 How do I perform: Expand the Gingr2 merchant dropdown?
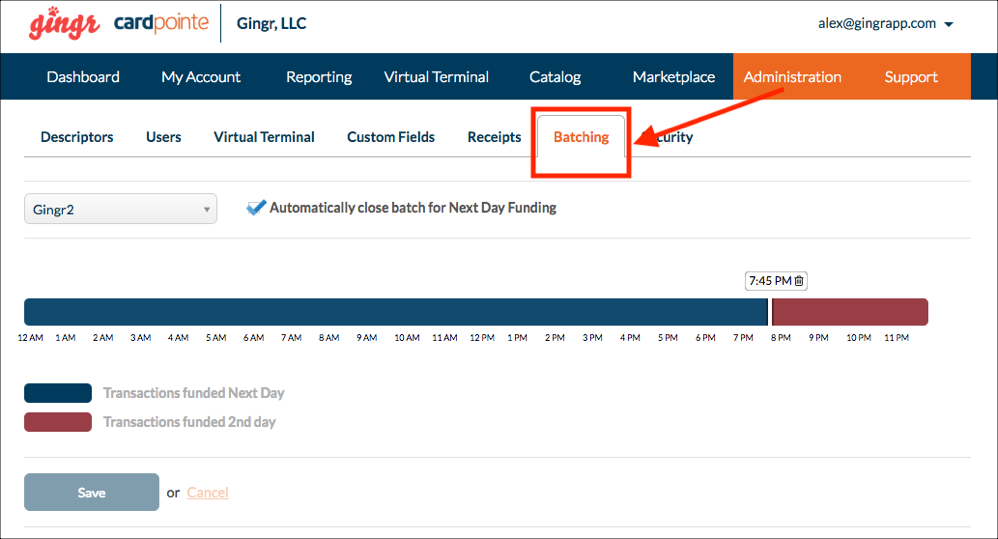point(120,209)
